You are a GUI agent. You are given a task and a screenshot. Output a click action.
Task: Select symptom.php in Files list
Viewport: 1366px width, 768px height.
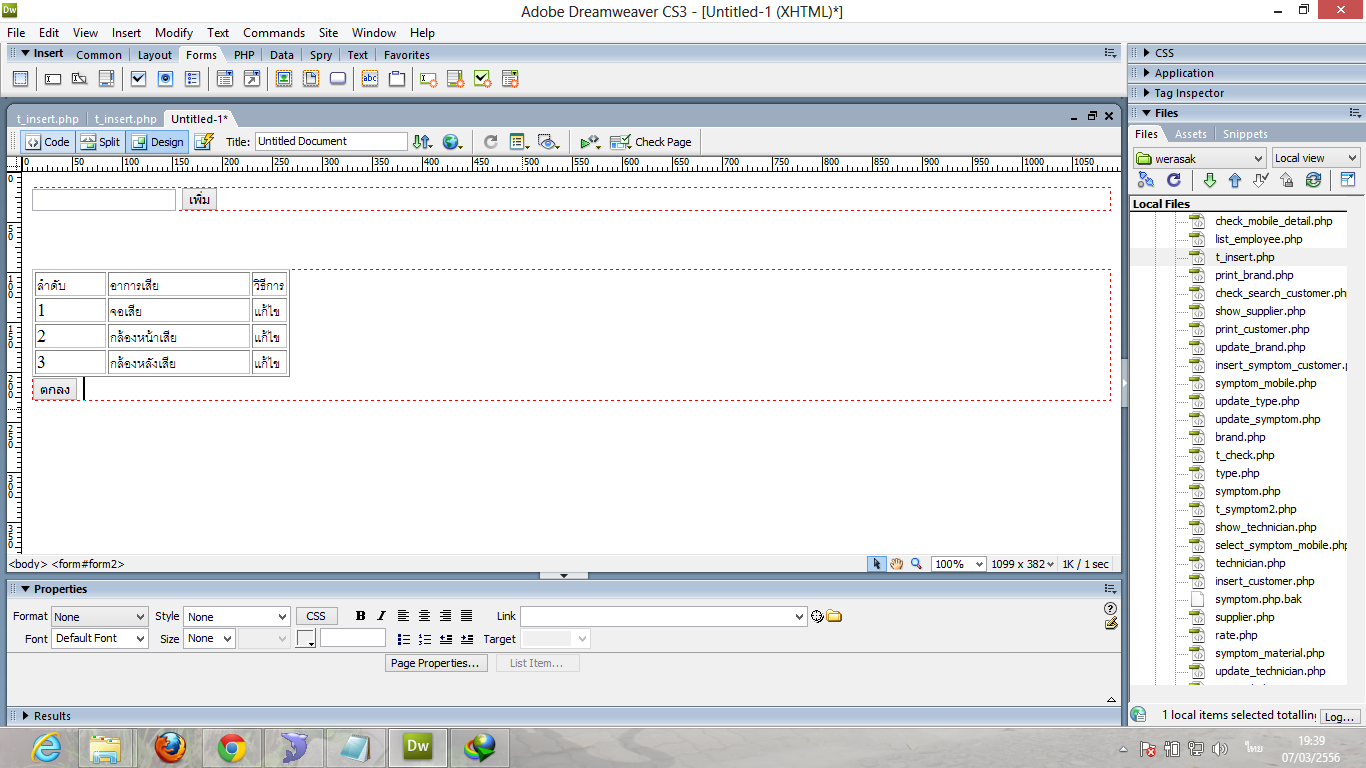[x=1248, y=491]
